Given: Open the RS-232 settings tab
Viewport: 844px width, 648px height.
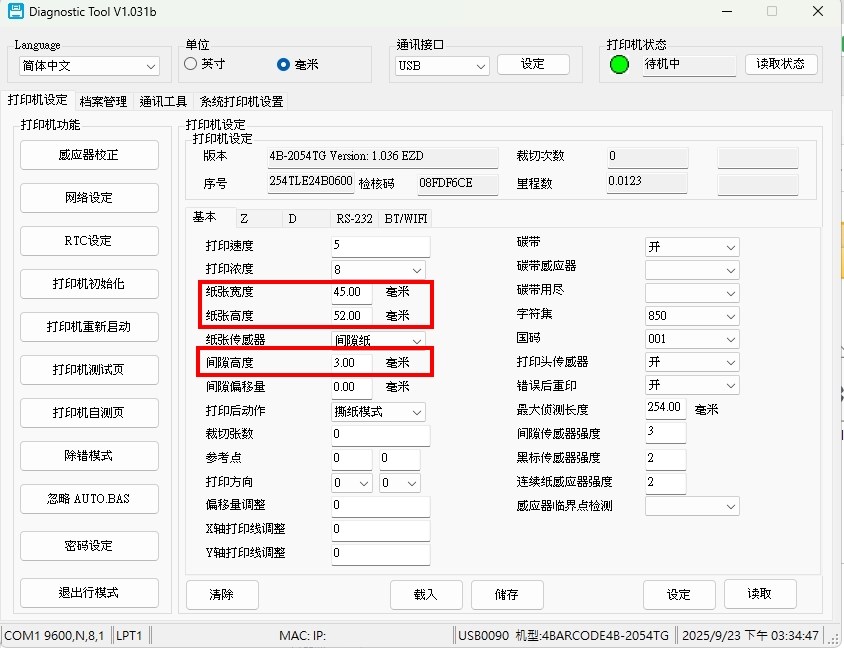Looking at the screenshot, I should pyautogui.click(x=356, y=218).
